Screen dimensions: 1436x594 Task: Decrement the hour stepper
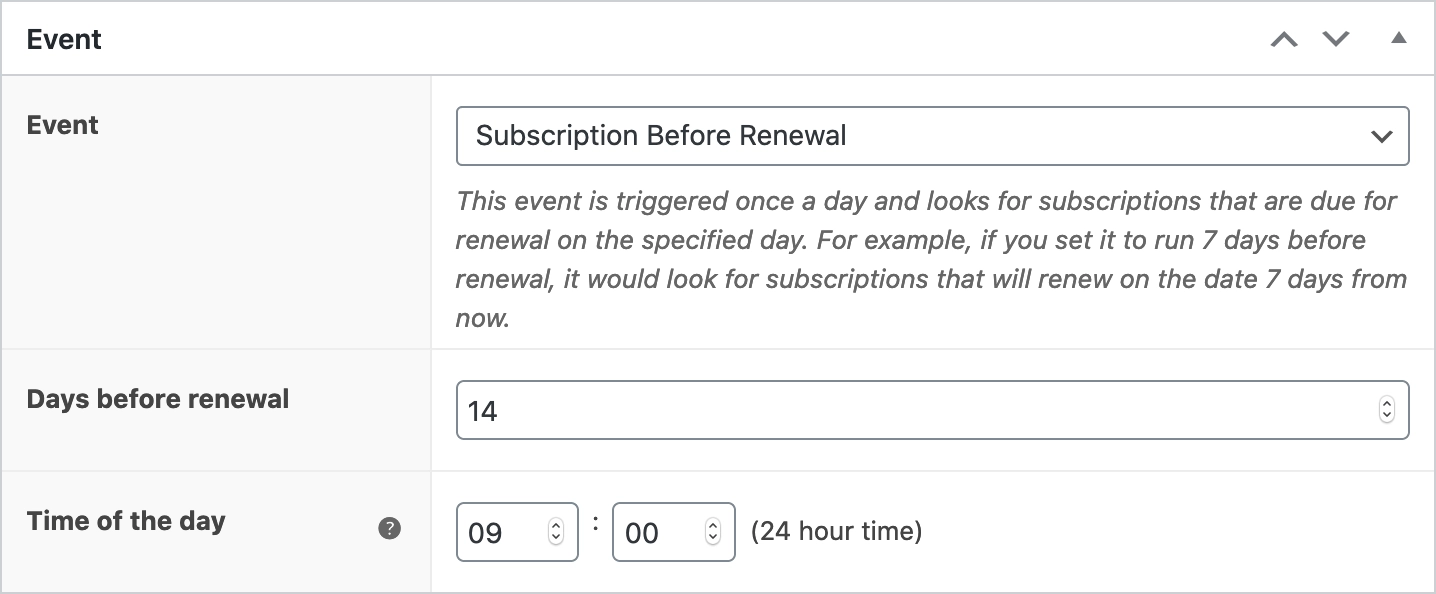(x=556, y=538)
